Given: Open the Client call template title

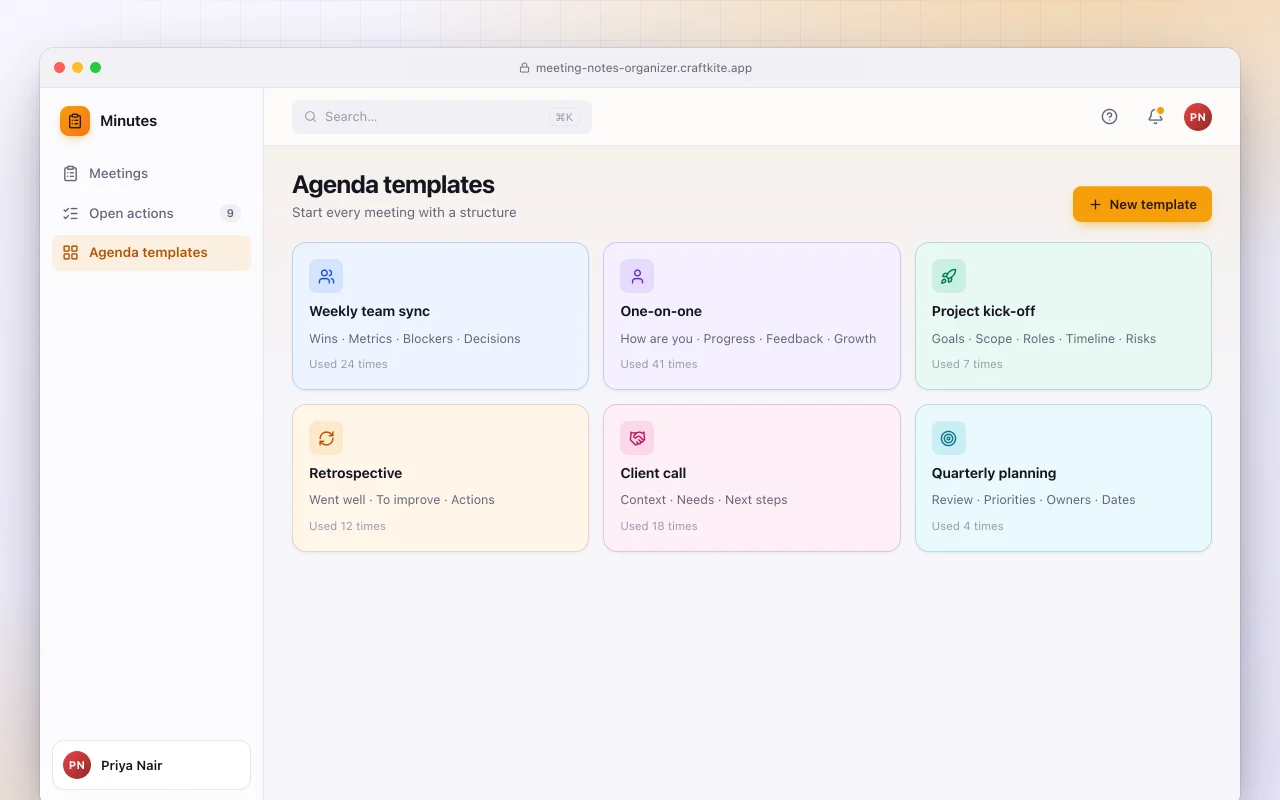Looking at the screenshot, I should click(x=653, y=473).
